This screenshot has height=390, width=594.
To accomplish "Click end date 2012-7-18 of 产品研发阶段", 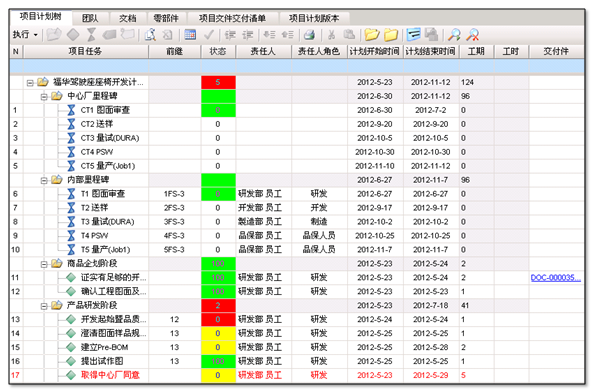I will pyautogui.click(x=431, y=306).
